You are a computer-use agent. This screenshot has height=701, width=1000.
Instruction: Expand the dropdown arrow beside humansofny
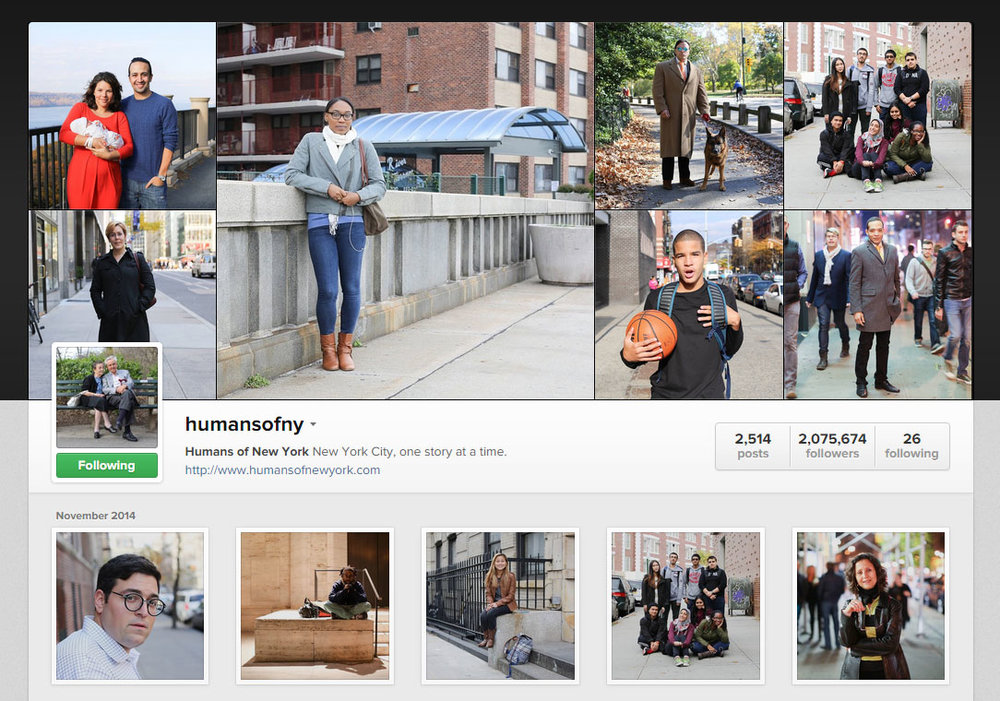tap(313, 424)
